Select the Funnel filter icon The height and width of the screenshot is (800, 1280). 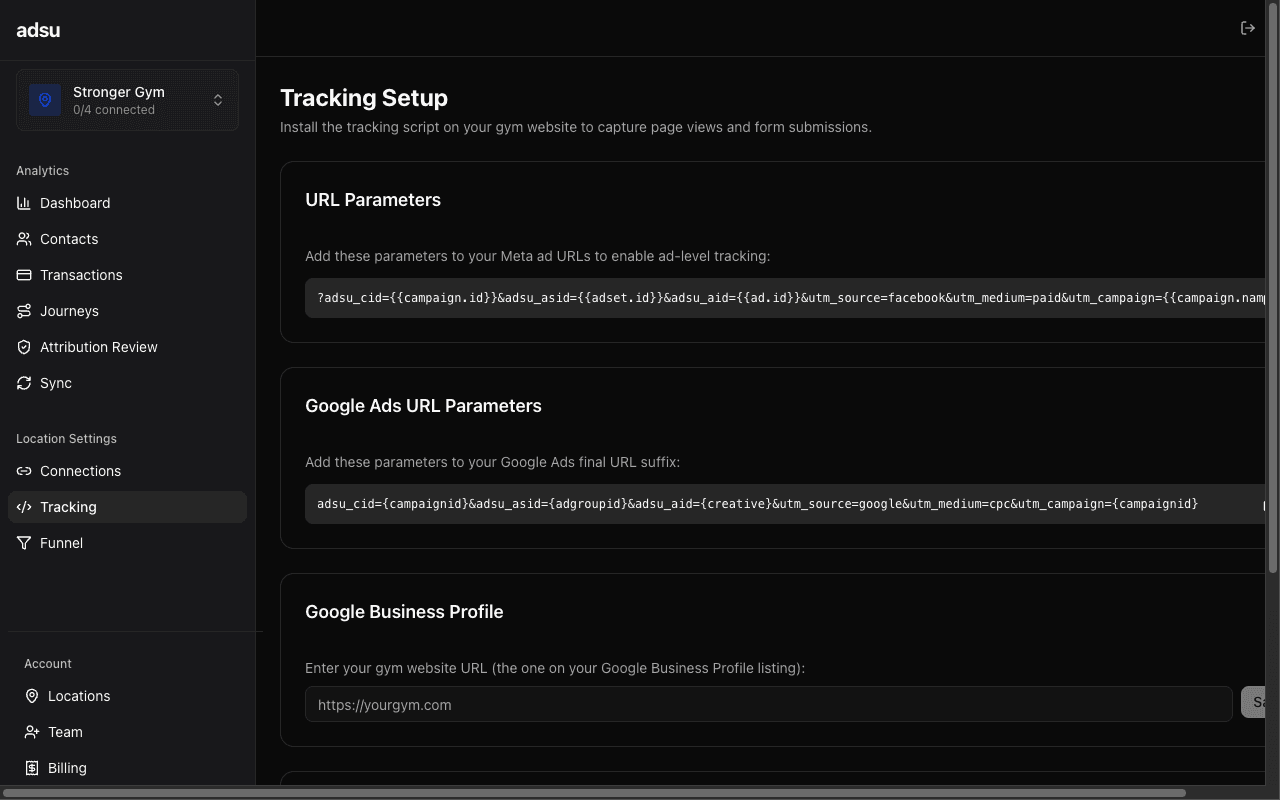tap(23, 543)
